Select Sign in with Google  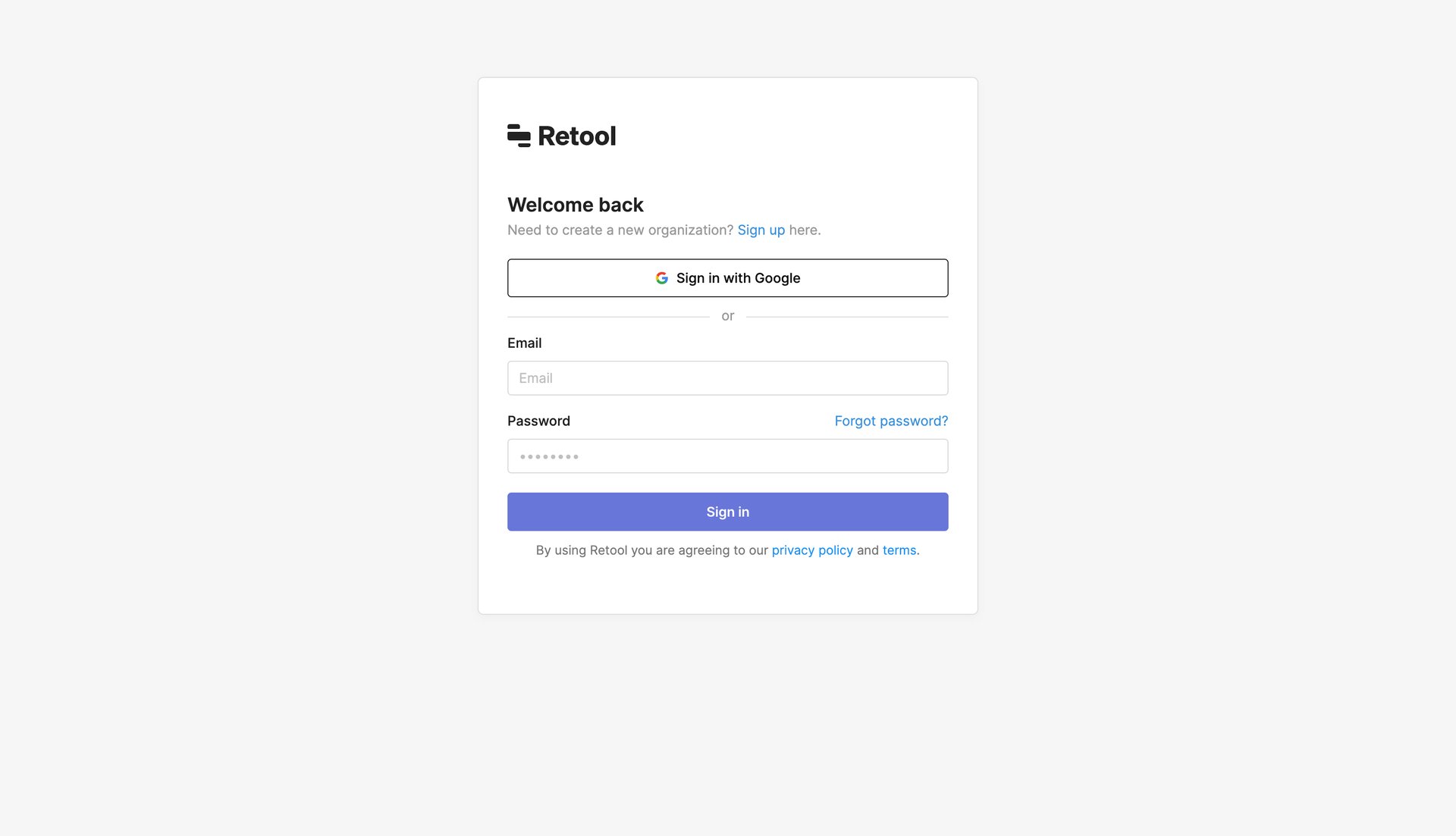point(727,277)
